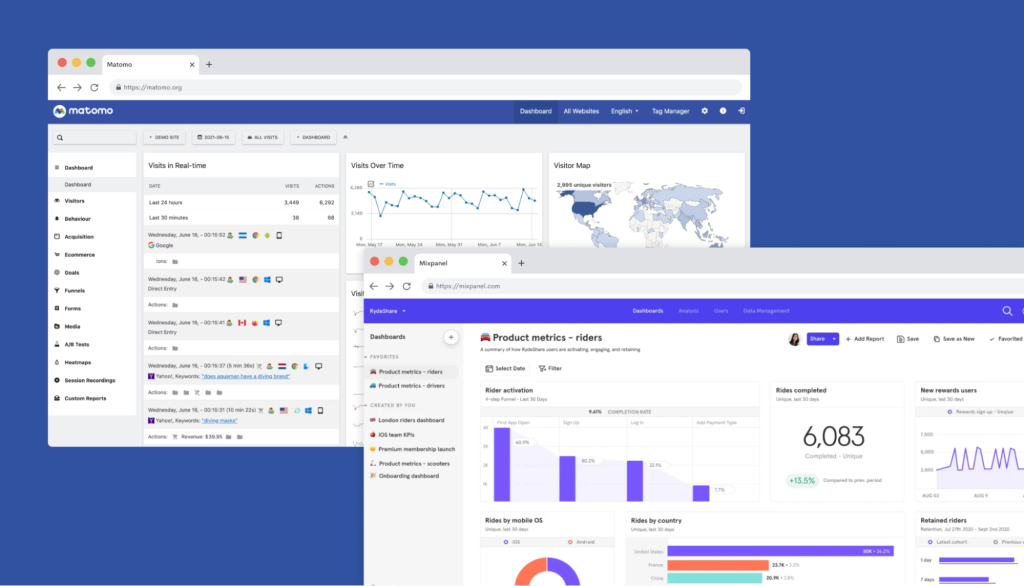Collapse the Favorites section in Mixpanel sidebar
Viewport: 1024px width, 586px height.
point(367,357)
